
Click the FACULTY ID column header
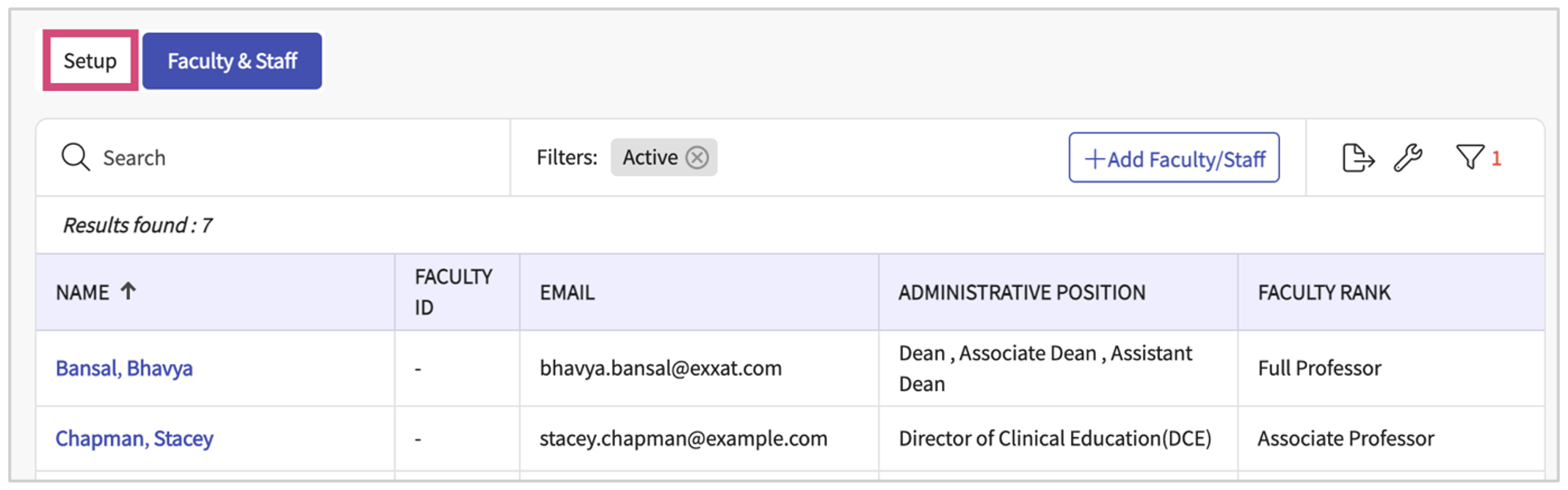coord(453,292)
